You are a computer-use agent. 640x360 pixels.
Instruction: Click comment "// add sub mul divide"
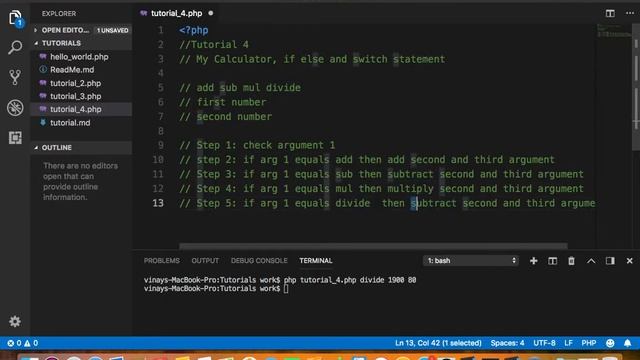pos(240,88)
